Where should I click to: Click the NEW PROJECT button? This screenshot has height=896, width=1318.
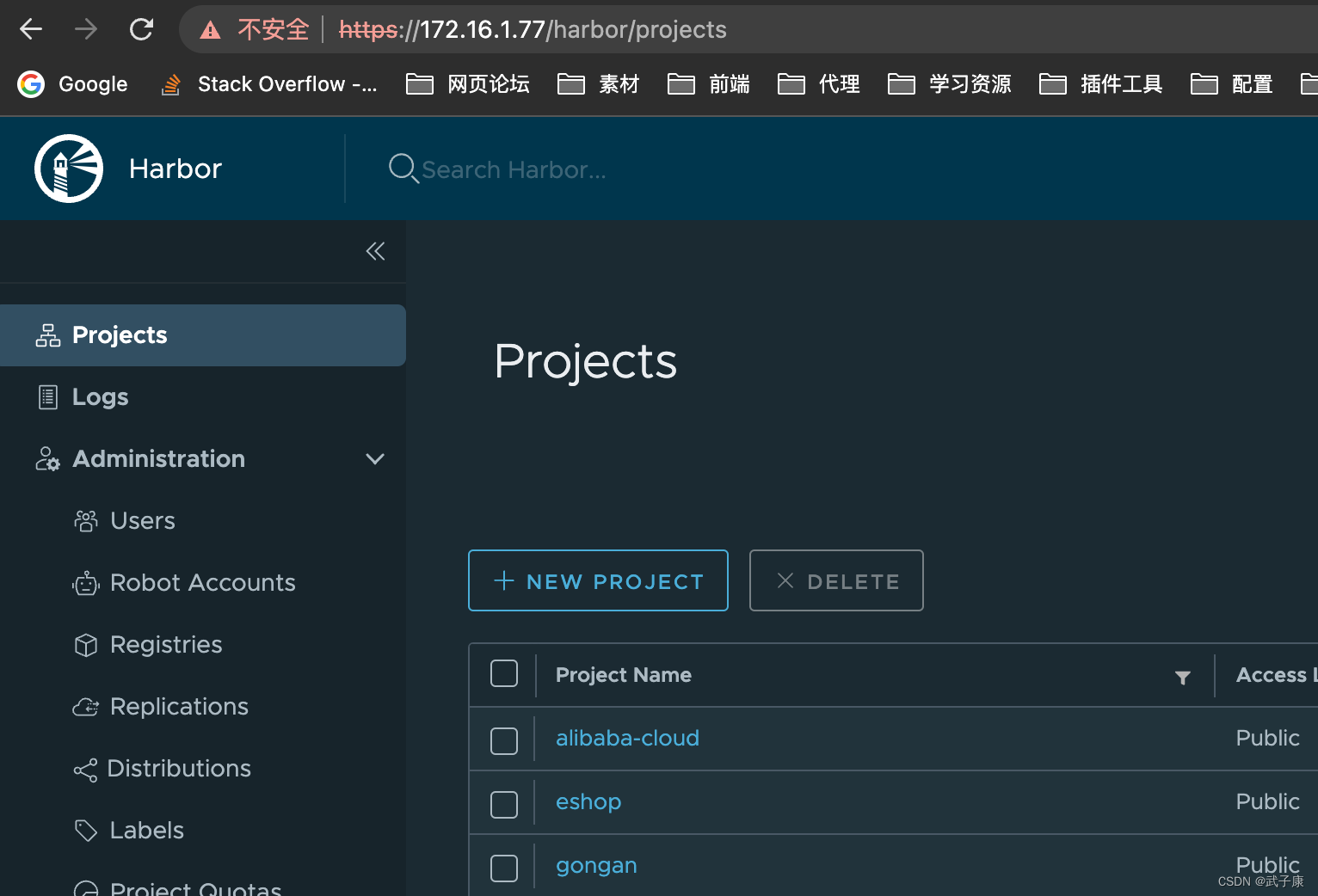[598, 581]
